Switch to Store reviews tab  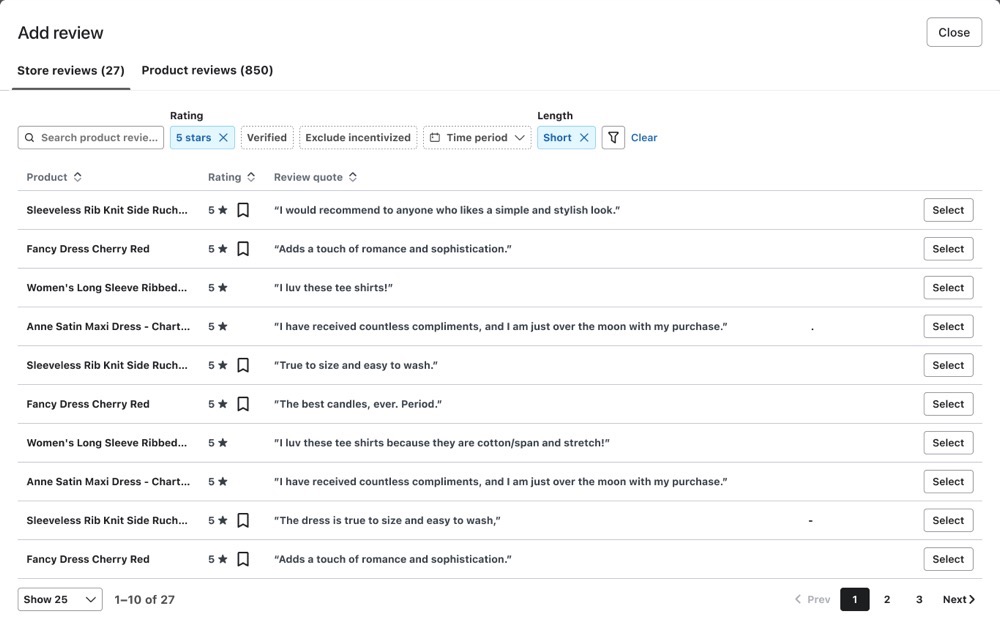pos(71,70)
